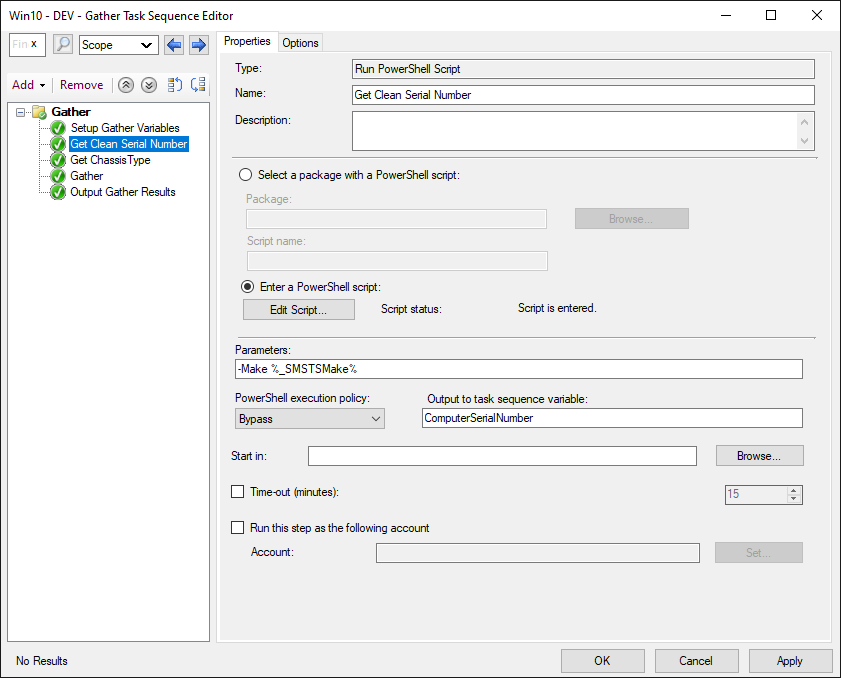The height and width of the screenshot is (678, 841).
Task: Click the collapse all groups icon
Action: tap(198, 85)
